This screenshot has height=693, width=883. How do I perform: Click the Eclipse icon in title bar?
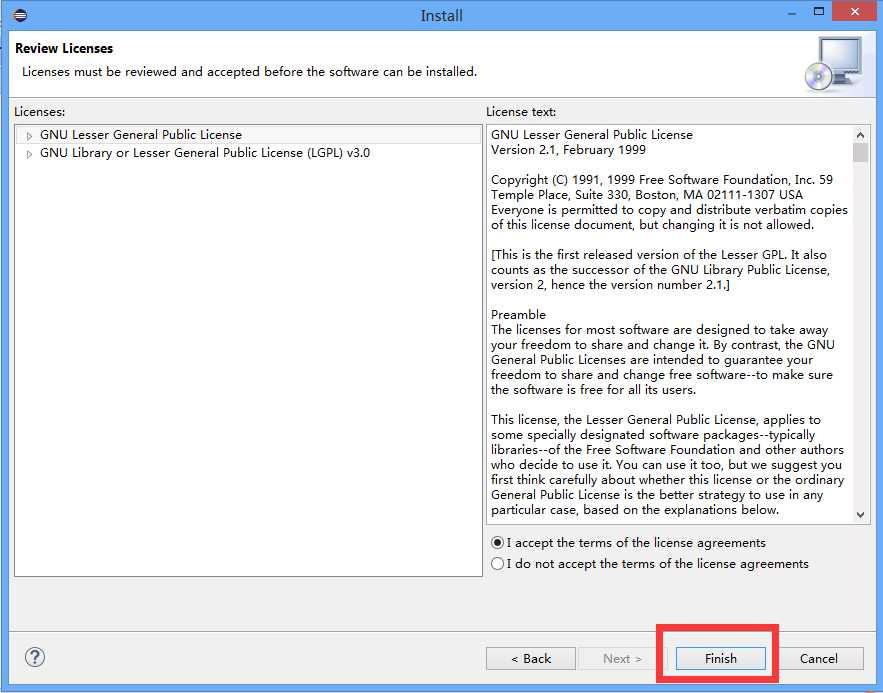coord(20,15)
